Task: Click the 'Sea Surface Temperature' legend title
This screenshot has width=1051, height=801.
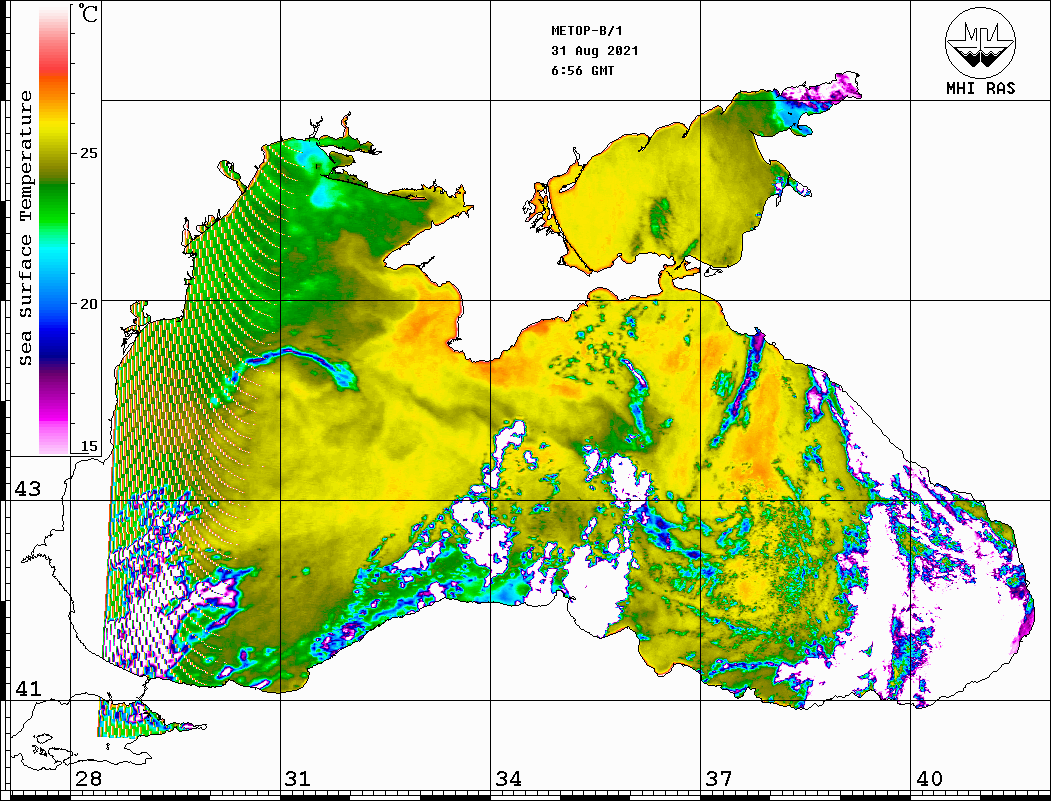Action: tap(25, 229)
